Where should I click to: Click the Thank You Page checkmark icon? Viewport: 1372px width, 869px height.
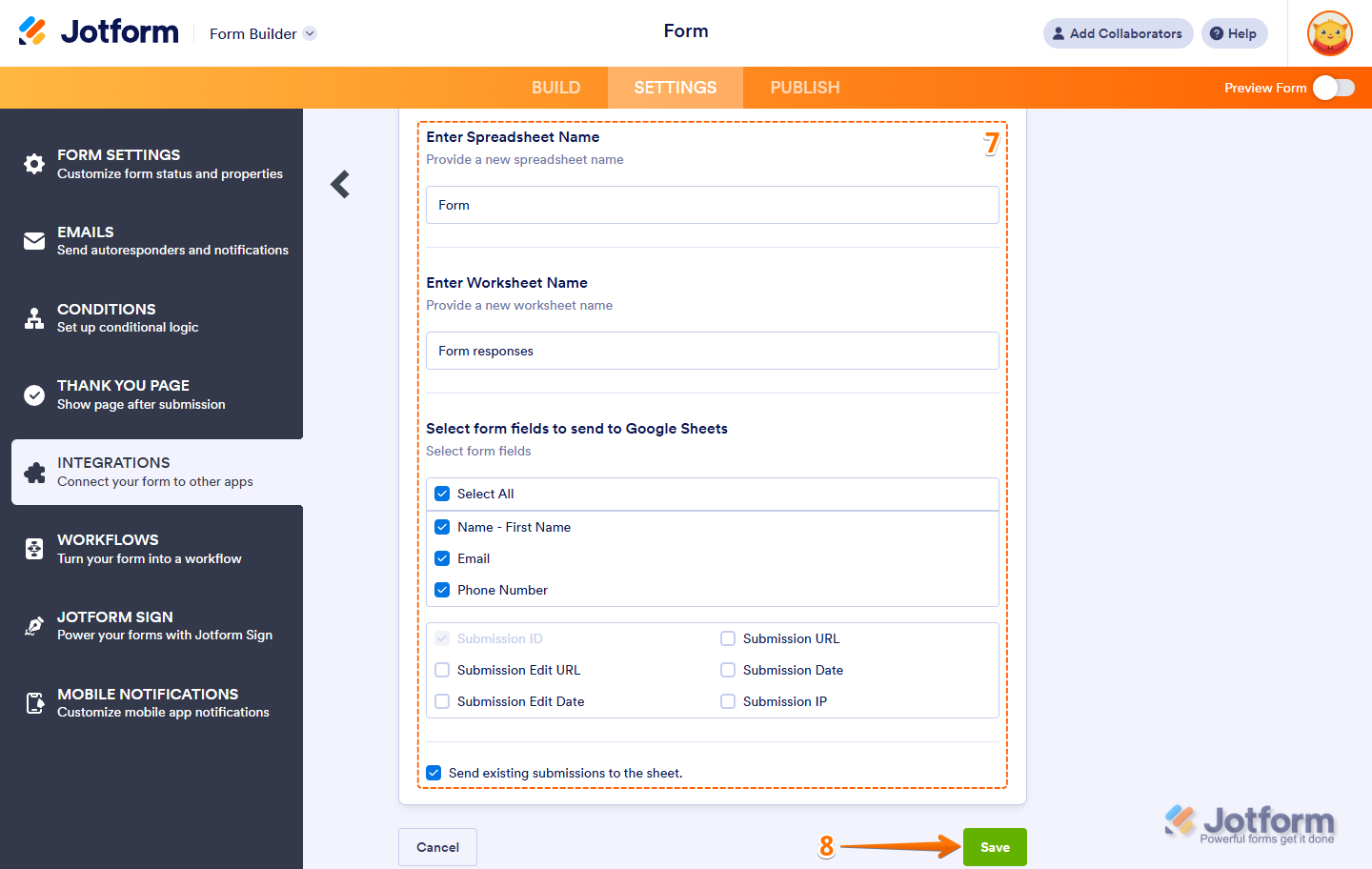tap(34, 395)
